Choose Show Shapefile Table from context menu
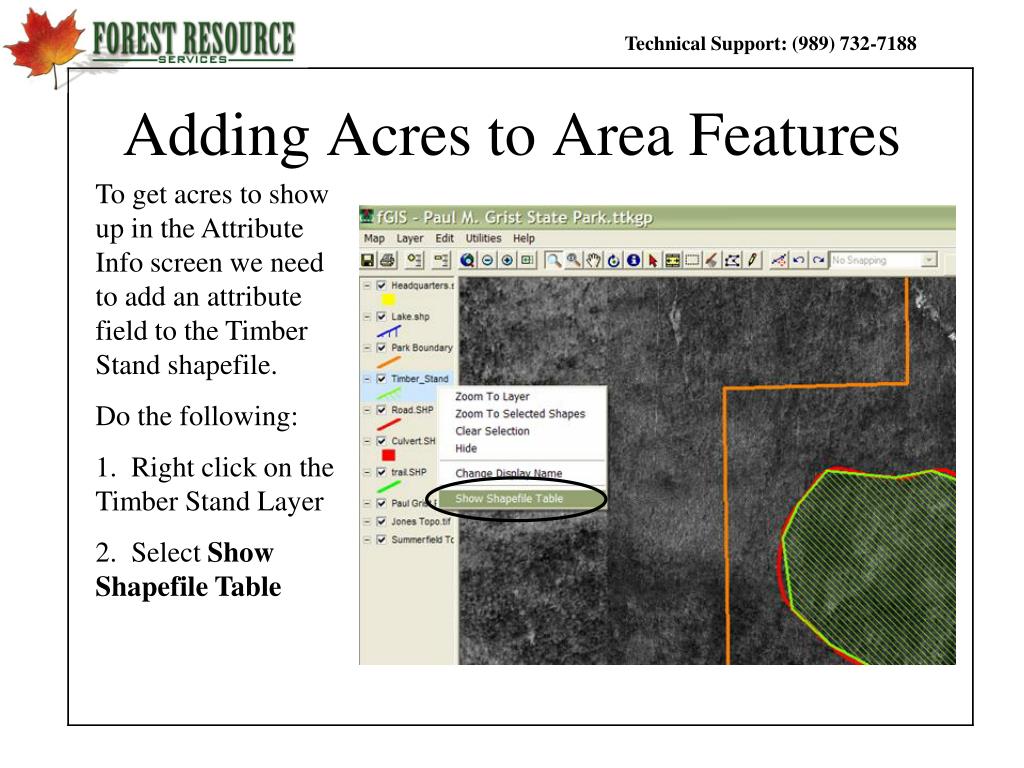1024x768 pixels. coord(522,499)
